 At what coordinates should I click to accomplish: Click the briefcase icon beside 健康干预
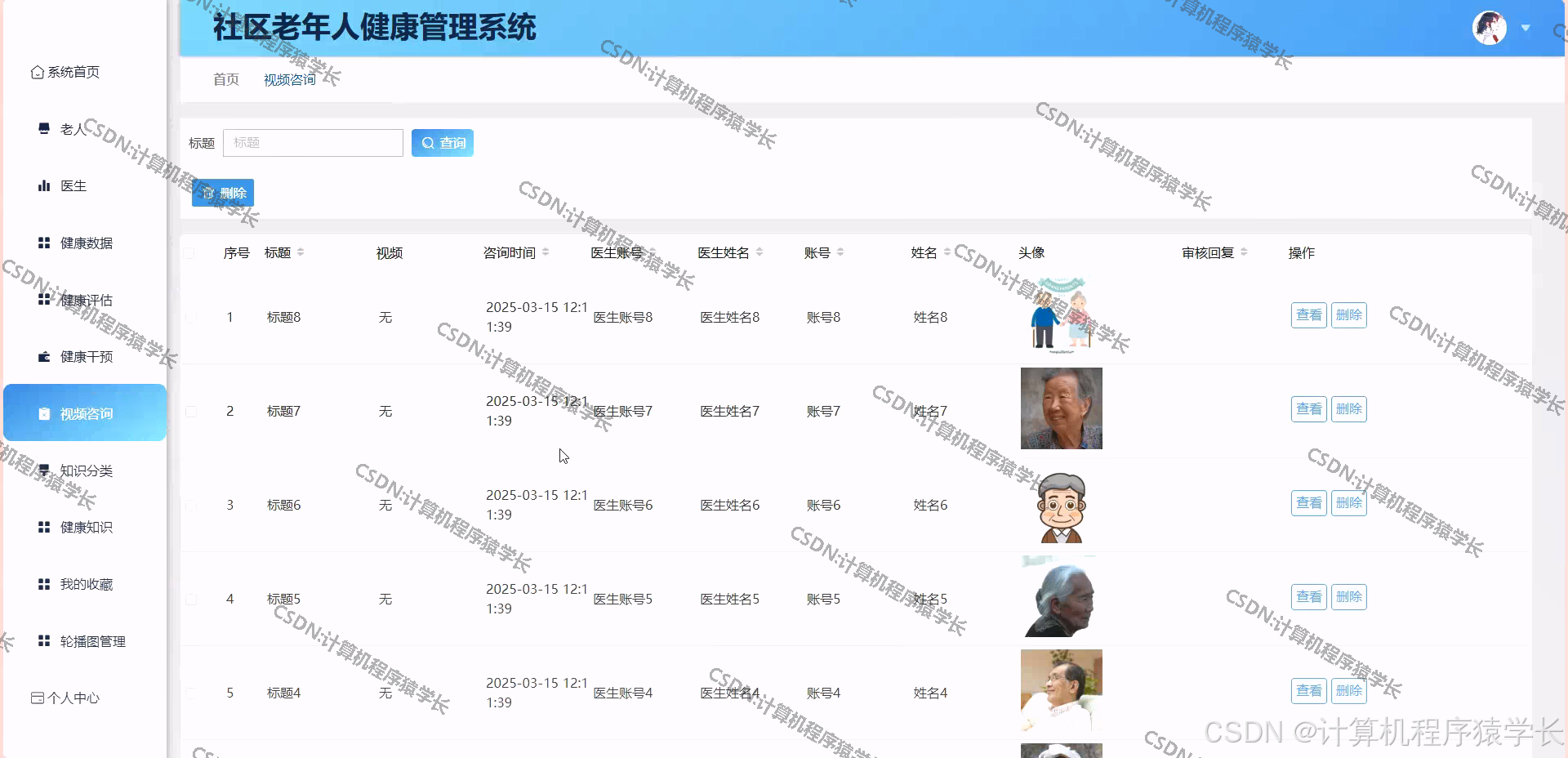pyautogui.click(x=44, y=357)
